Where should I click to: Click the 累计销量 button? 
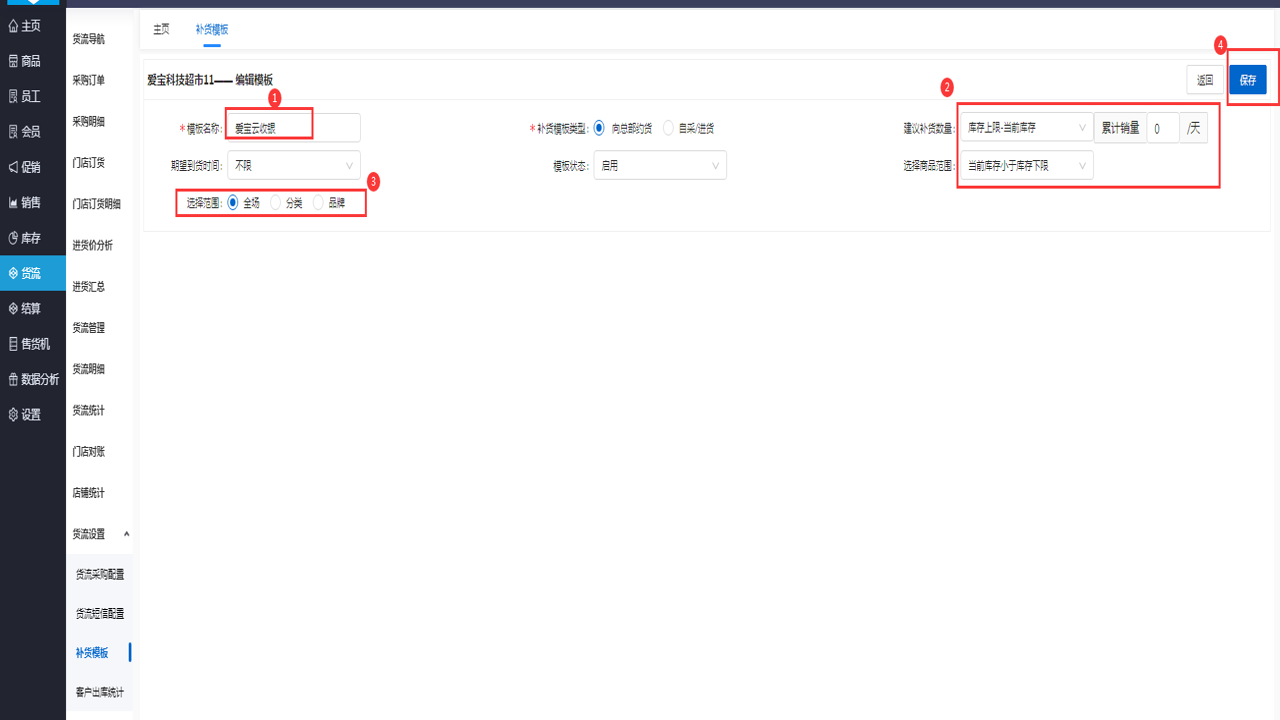pyautogui.click(x=1120, y=128)
